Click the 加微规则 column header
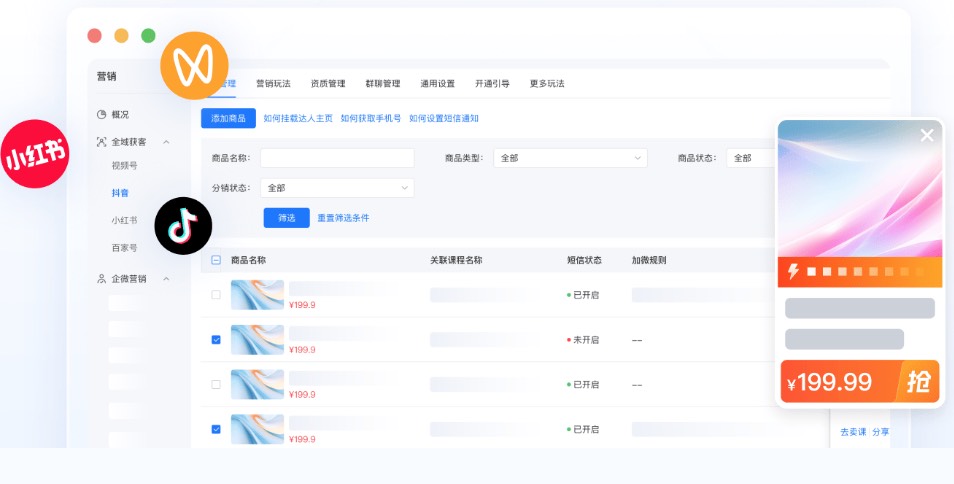Viewport: 954px width, 484px height. [649, 260]
